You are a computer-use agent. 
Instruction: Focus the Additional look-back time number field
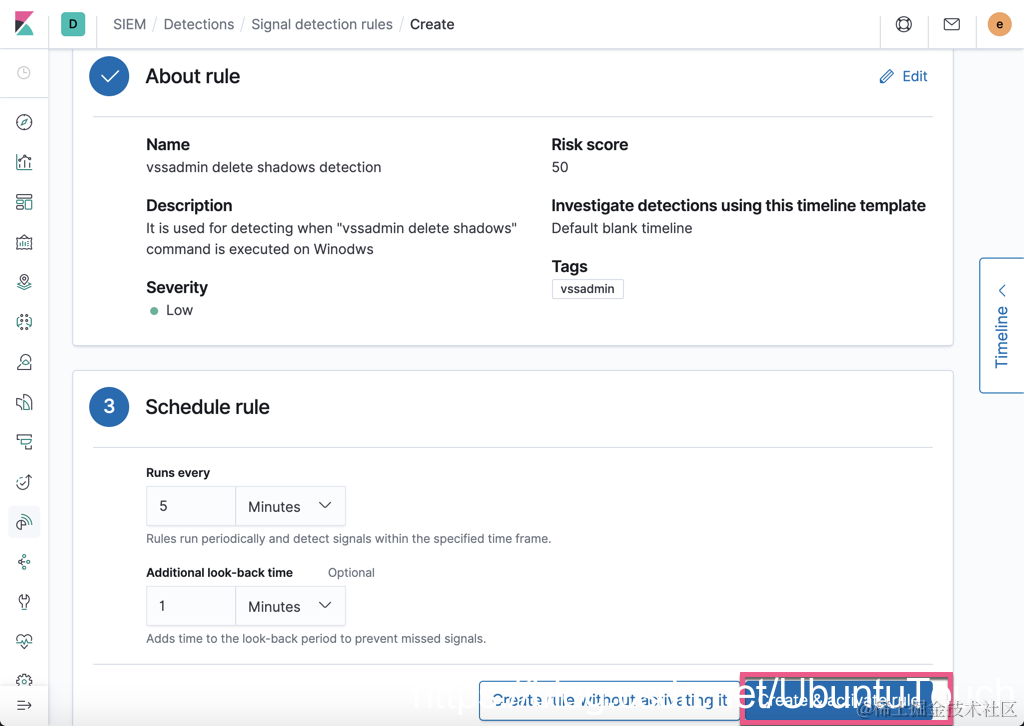(191, 606)
